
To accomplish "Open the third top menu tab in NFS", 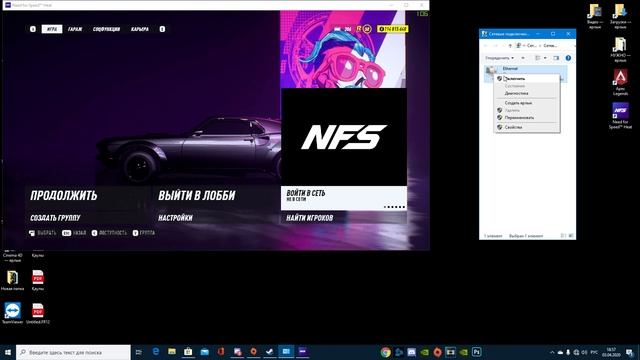I will tap(106, 29).
